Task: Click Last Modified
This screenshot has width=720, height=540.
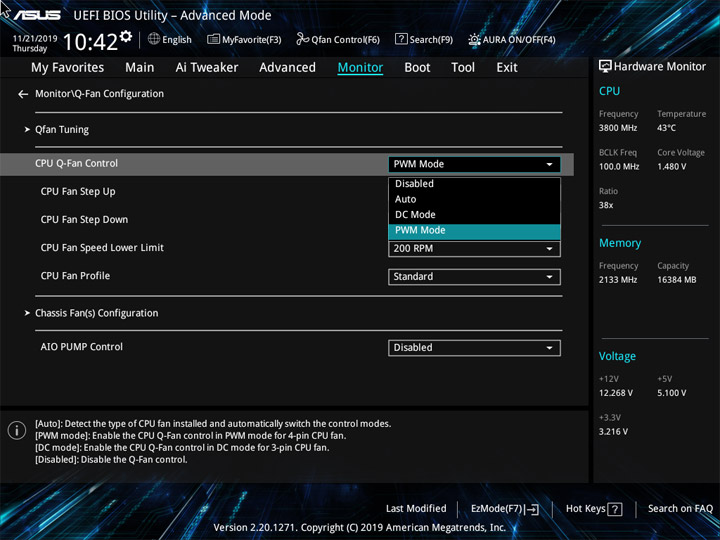Action: click(416, 508)
